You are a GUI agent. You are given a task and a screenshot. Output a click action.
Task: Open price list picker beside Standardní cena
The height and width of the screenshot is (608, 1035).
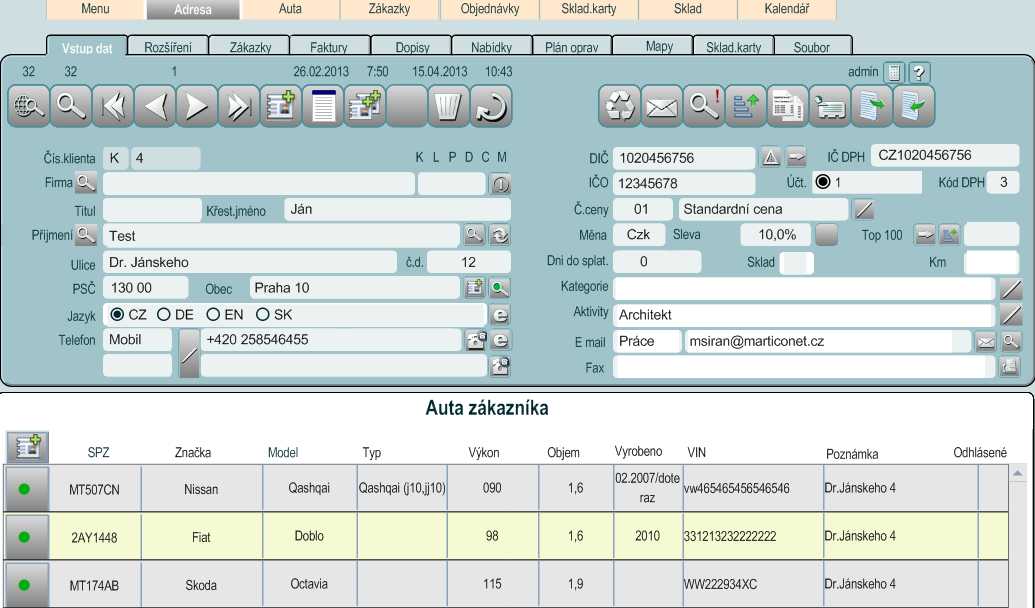pyautogui.click(x=864, y=210)
